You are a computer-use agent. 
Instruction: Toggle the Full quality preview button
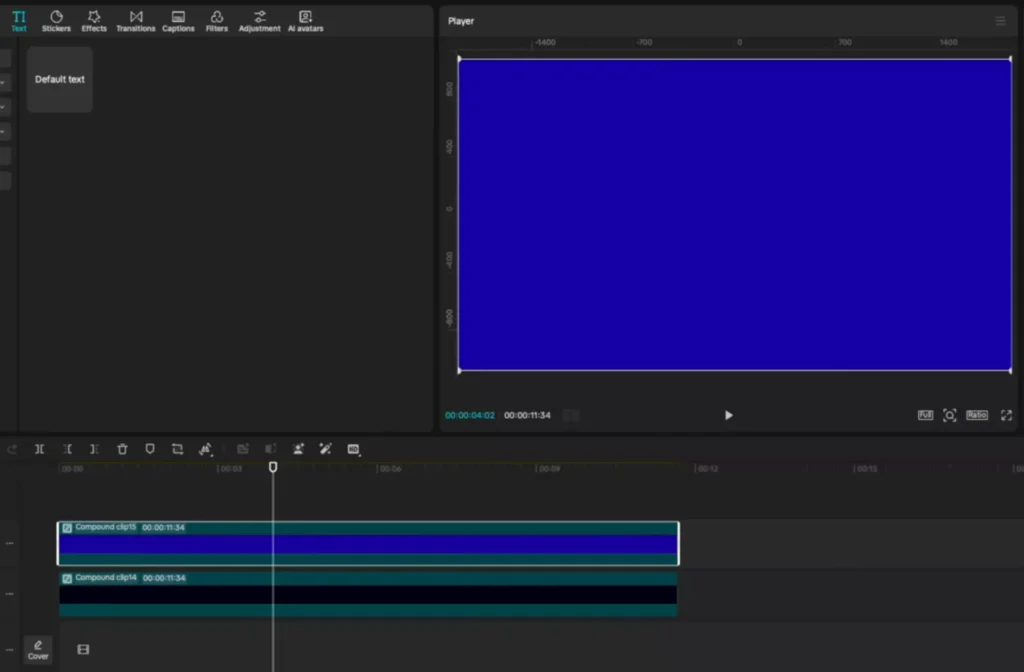click(925, 415)
